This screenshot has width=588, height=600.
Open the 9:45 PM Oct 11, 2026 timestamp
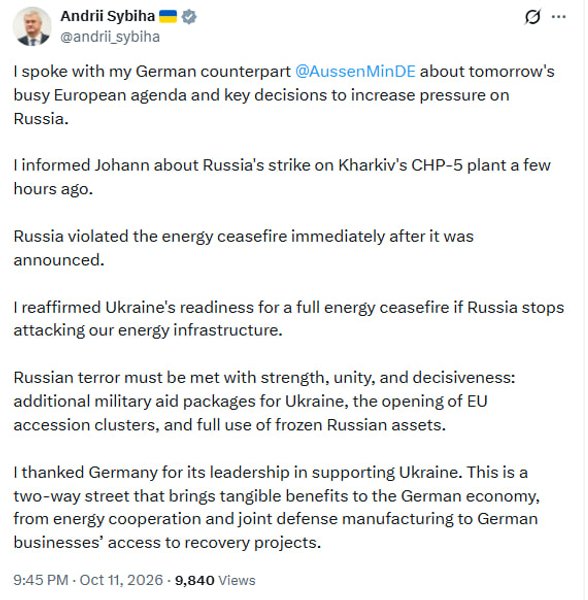coord(88,580)
